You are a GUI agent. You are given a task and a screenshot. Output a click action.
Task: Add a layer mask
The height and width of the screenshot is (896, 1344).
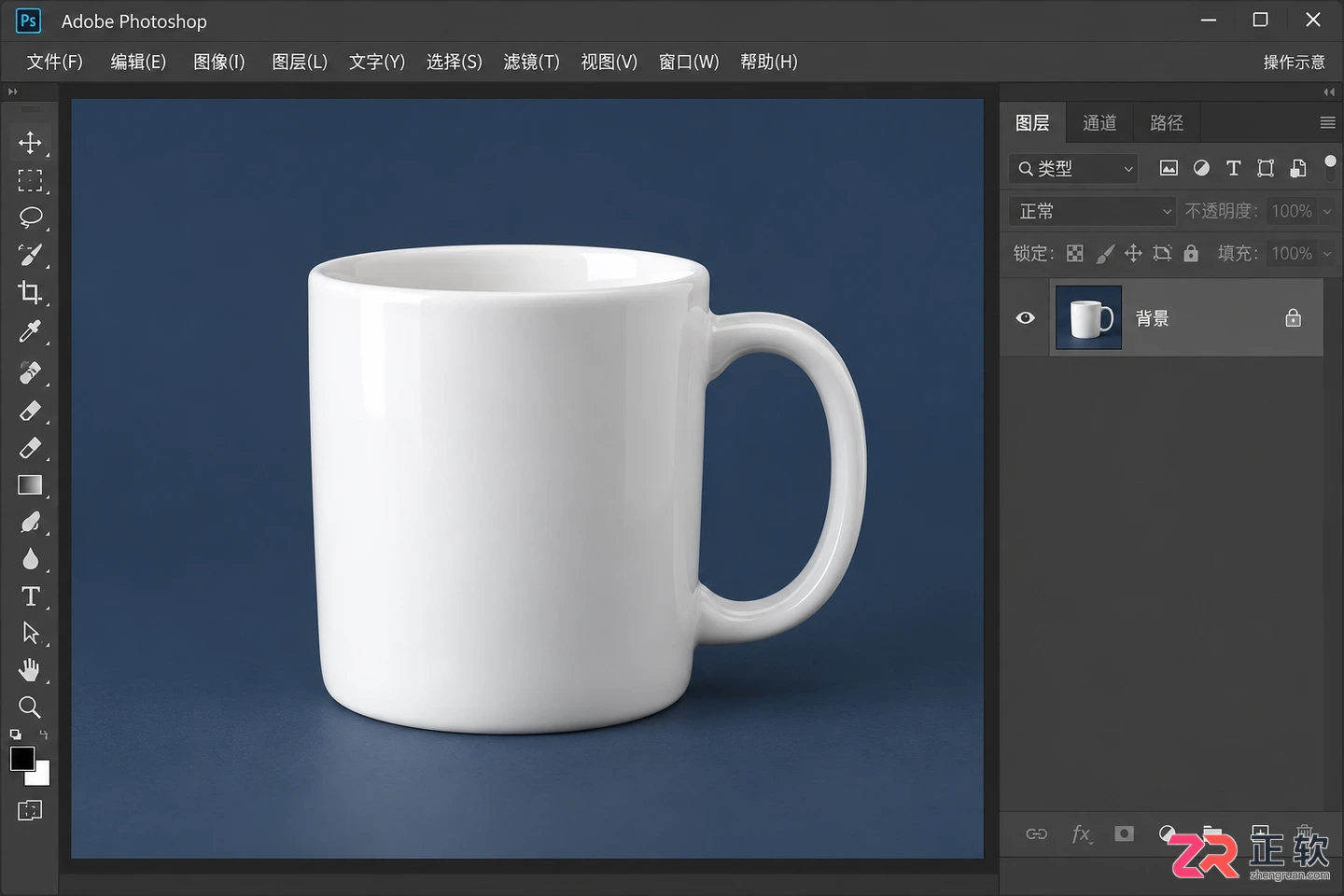coord(1124,833)
